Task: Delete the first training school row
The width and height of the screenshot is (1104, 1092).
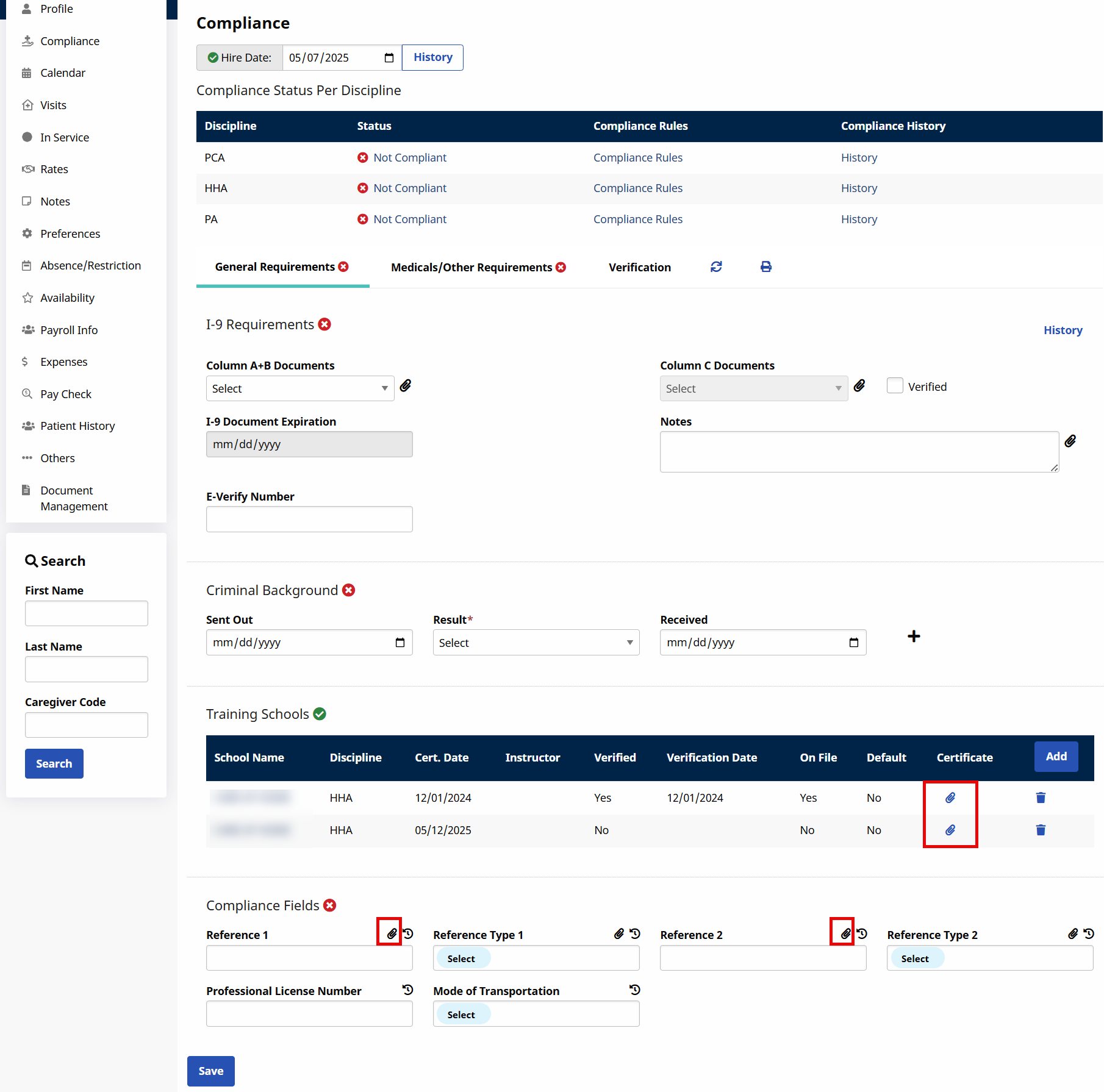Action: click(x=1041, y=798)
